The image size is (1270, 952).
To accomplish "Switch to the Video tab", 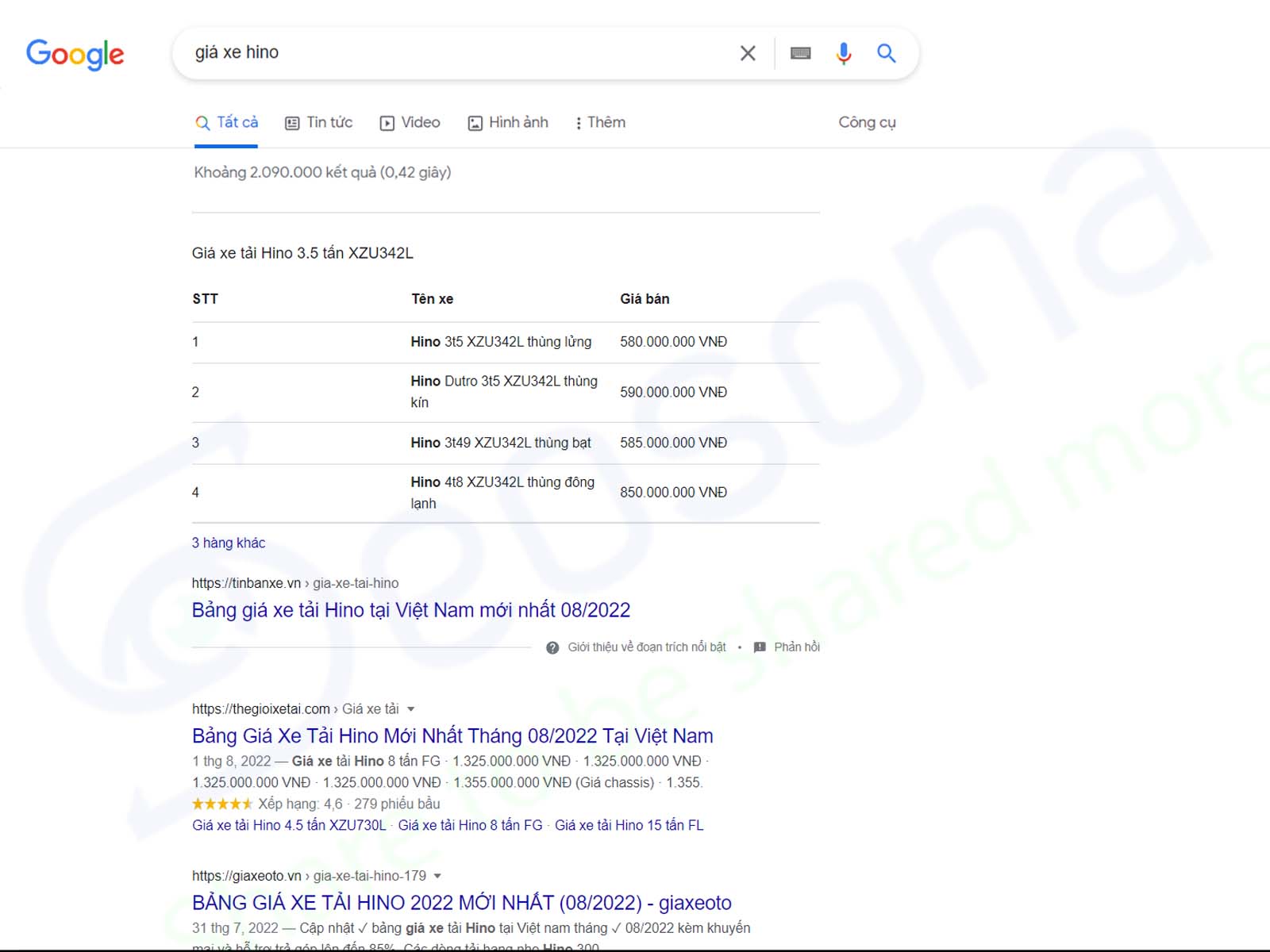I will coord(410,123).
